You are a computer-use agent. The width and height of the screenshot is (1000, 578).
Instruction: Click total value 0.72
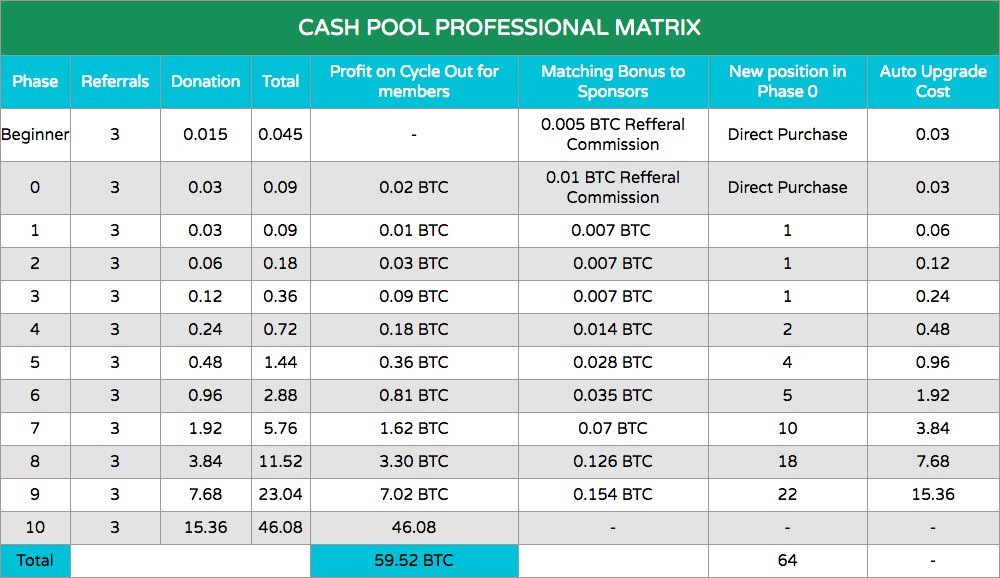point(281,330)
